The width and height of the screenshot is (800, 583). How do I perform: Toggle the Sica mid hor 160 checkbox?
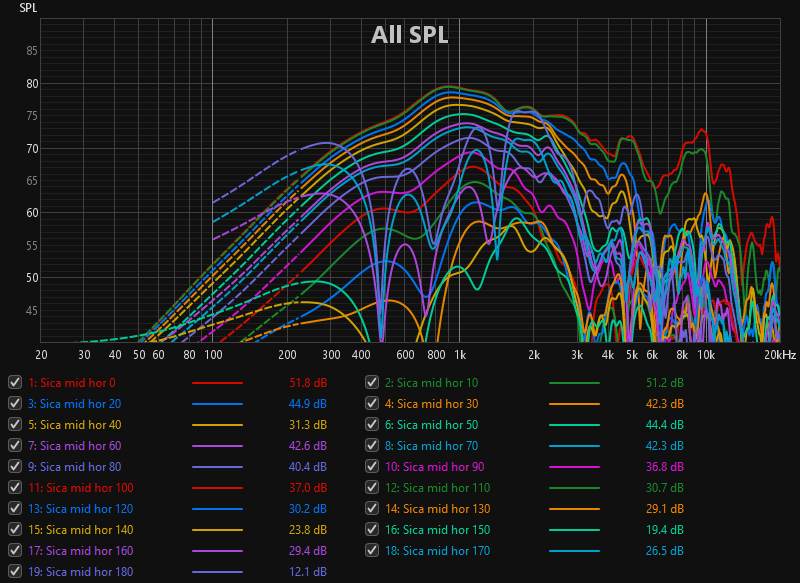point(15,550)
